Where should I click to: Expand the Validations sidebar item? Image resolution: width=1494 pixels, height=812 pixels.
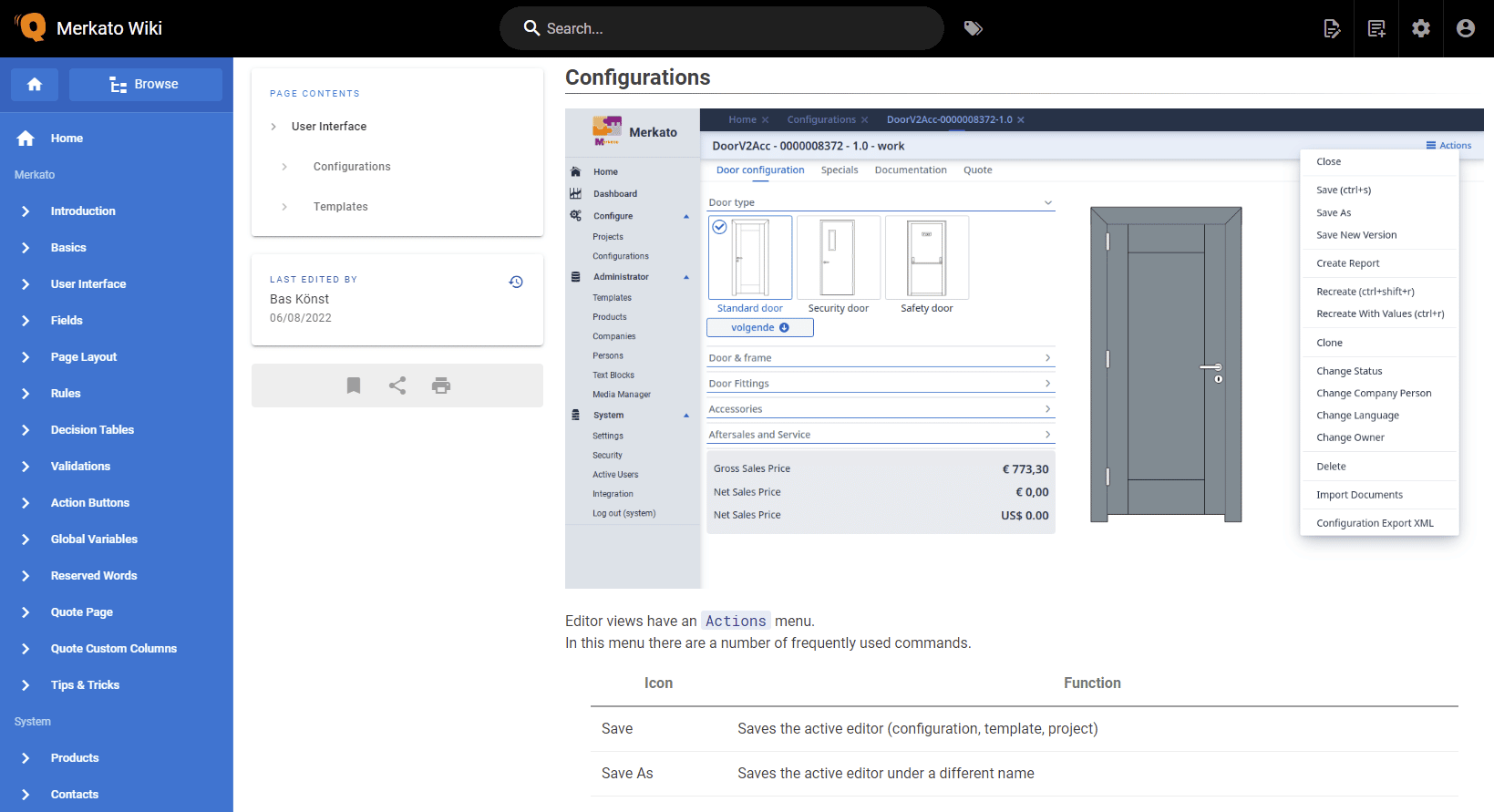click(x=117, y=467)
